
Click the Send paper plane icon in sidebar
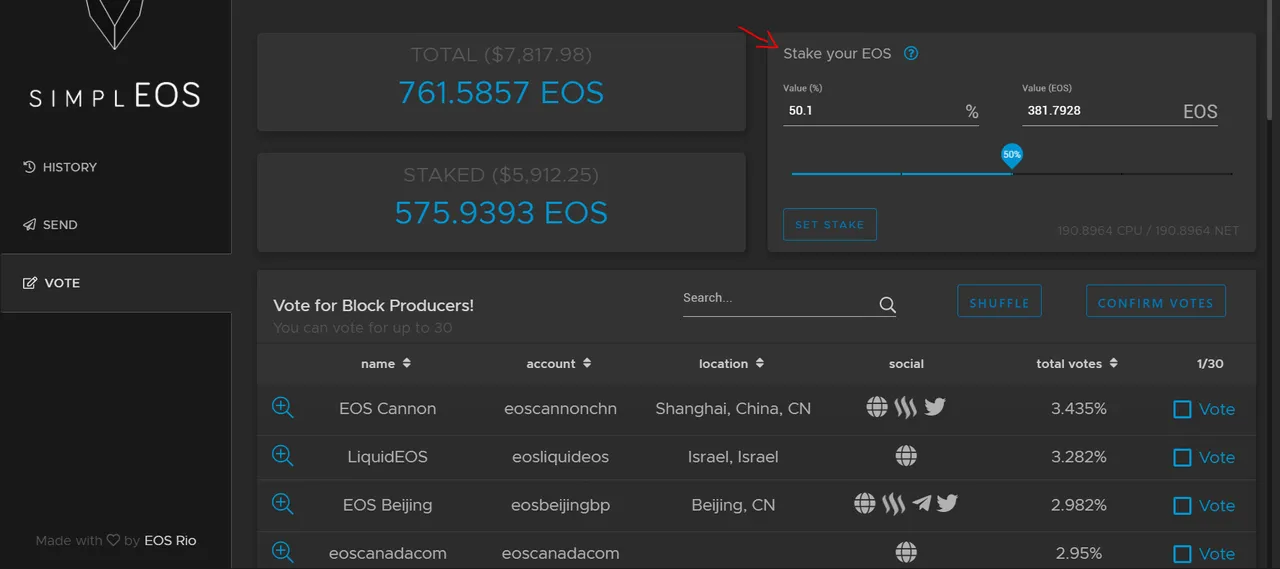click(x=29, y=225)
